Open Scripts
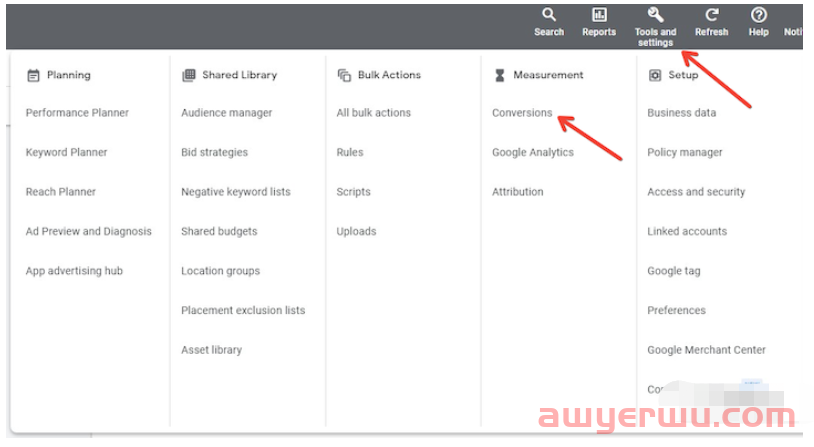 tap(354, 192)
